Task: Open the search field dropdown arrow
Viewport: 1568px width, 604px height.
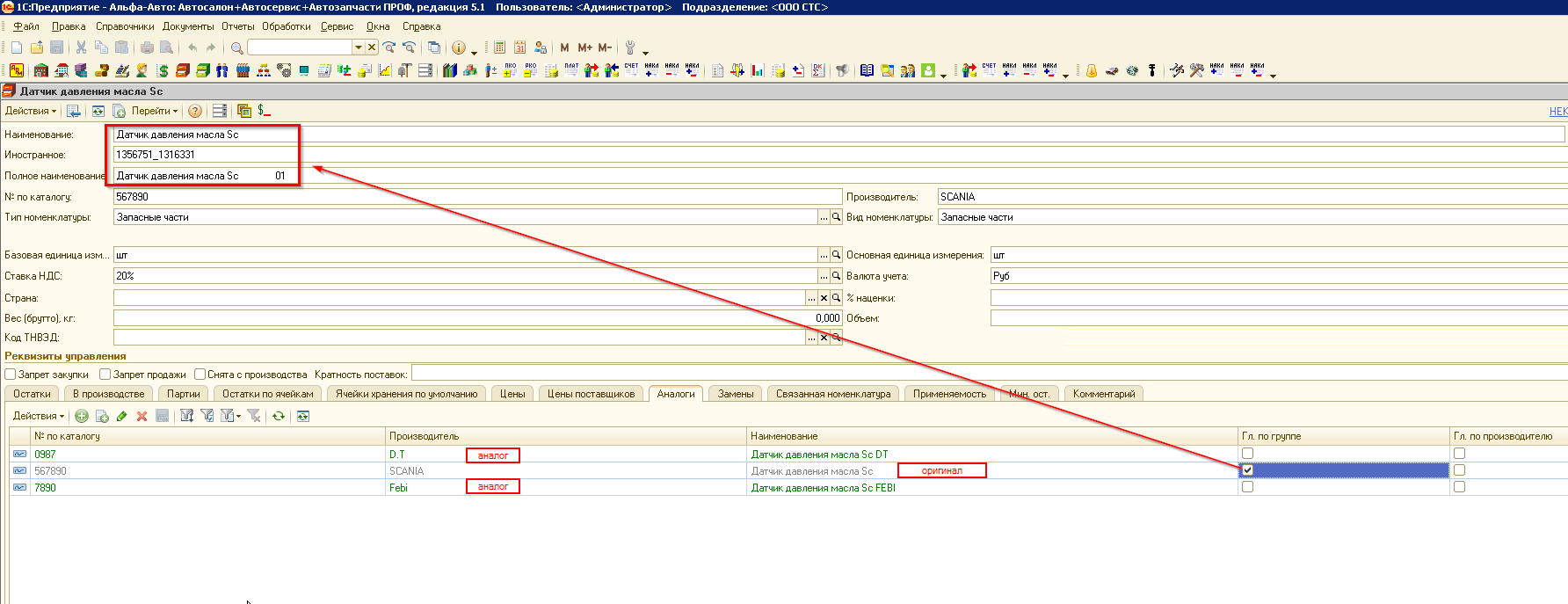Action: (x=358, y=47)
